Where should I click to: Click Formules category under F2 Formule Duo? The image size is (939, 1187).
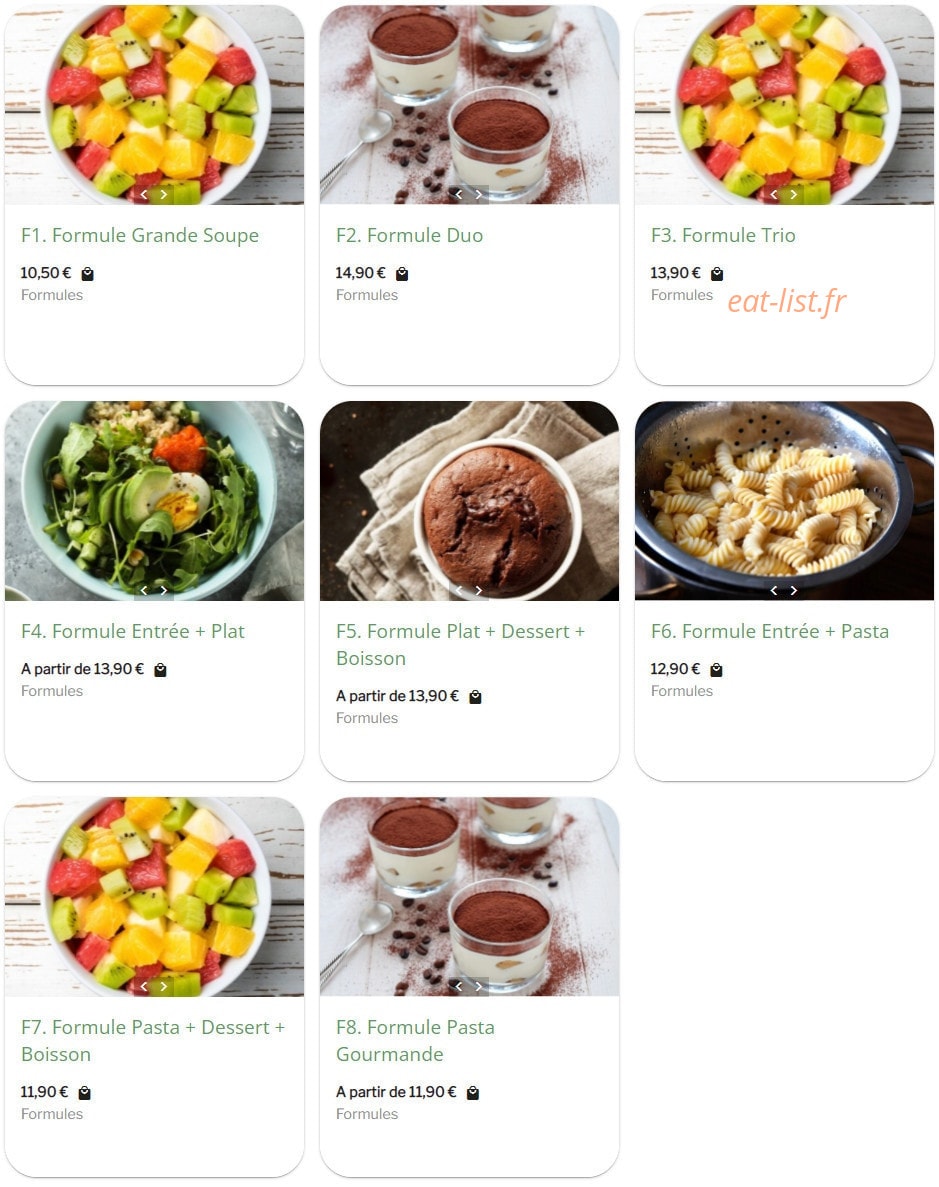(367, 295)
